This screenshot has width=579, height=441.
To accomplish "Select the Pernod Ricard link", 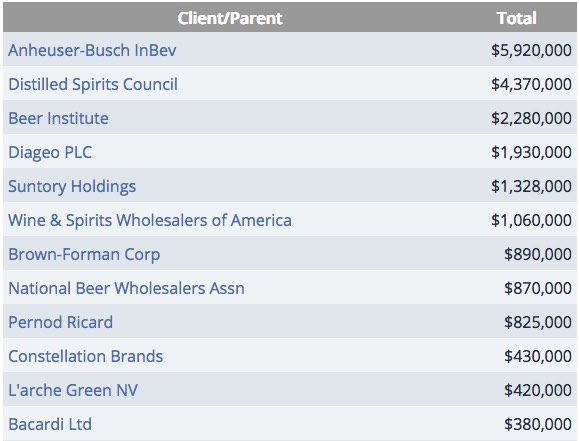I will (x=61, y=322).
